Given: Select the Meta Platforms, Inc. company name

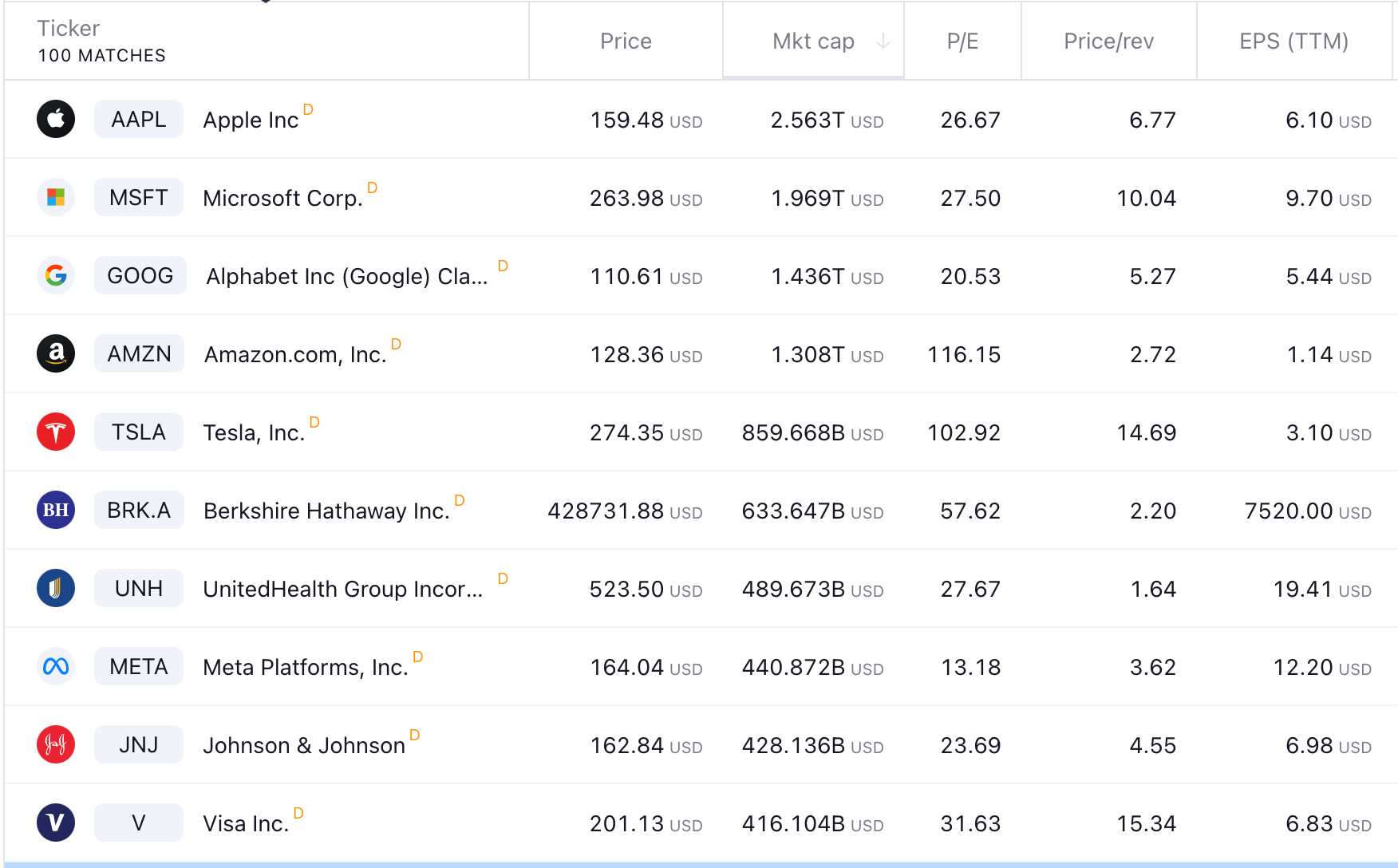Looking at the screenshot, I should click(306, 668).
